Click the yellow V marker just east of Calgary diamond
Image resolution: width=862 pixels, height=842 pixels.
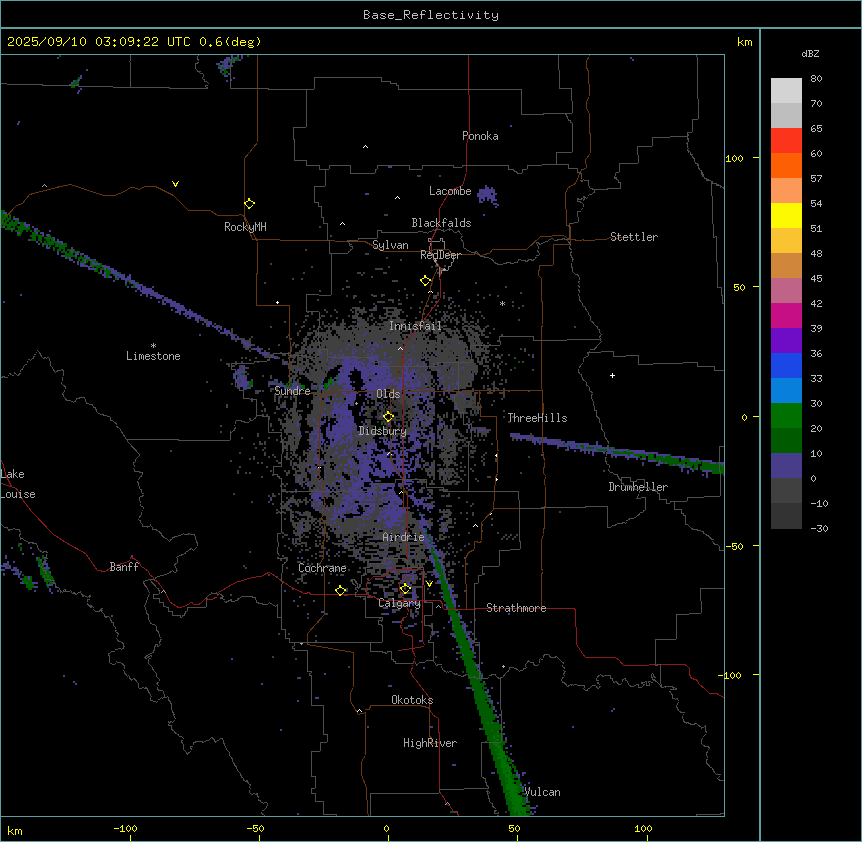429,584
